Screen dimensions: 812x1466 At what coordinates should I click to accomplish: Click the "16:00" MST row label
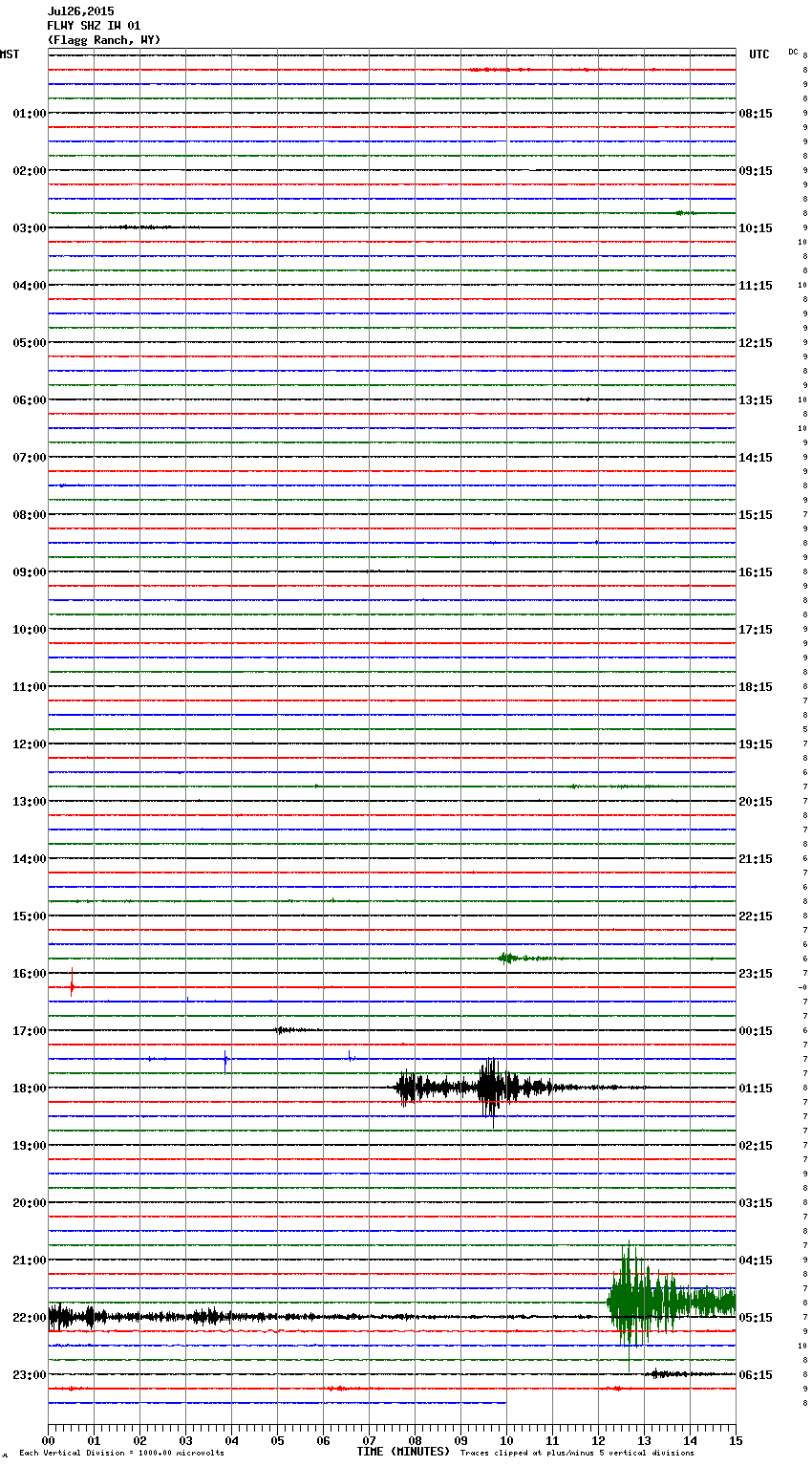tap(30, 974)
